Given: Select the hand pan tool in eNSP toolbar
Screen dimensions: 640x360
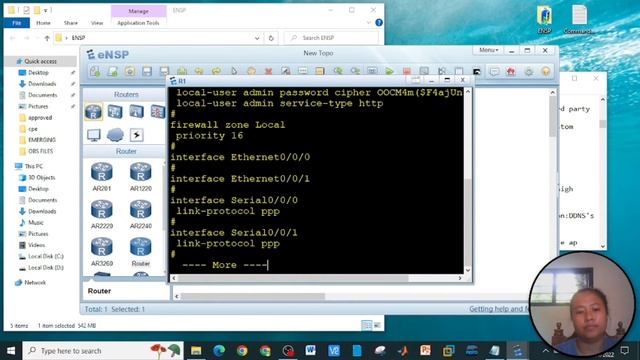Looking at the screenshot, I should (x=251, y=71).
